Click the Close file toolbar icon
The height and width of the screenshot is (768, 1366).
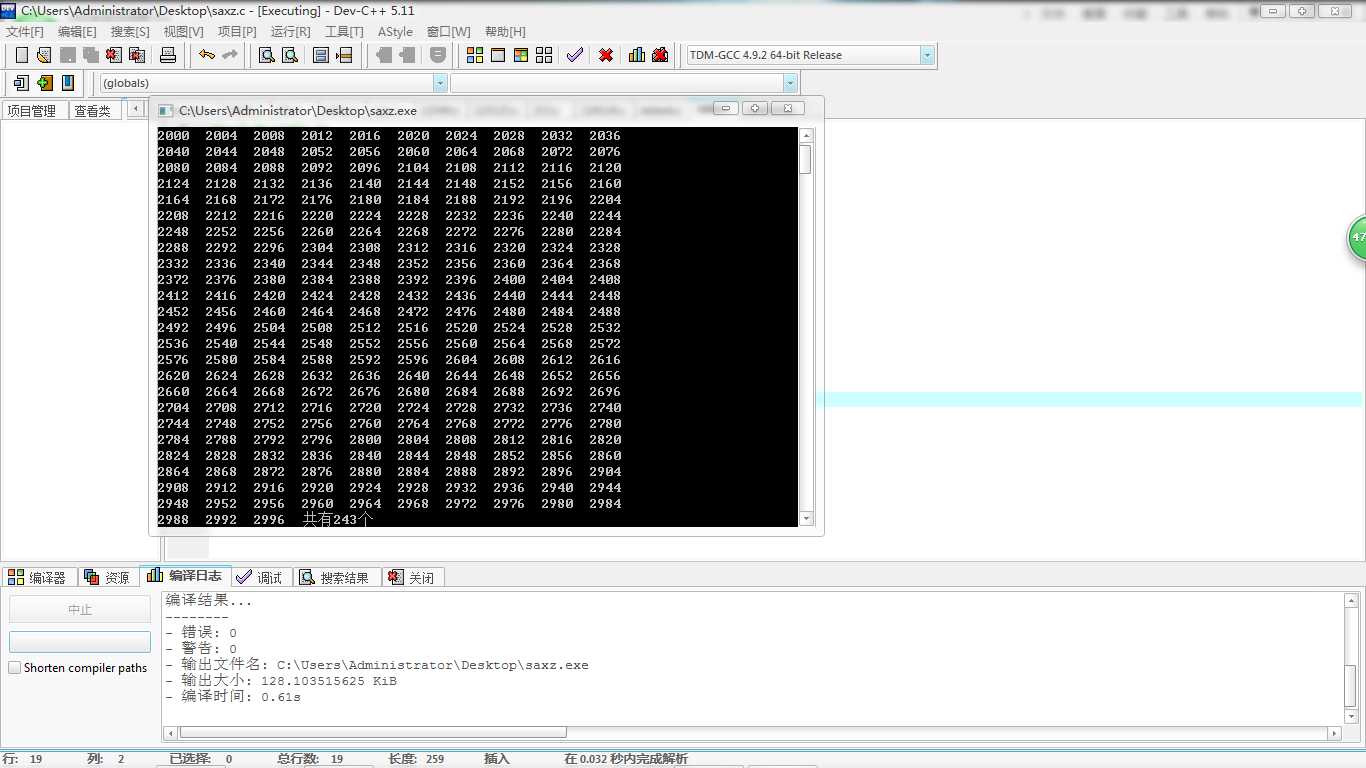point(113,55)
